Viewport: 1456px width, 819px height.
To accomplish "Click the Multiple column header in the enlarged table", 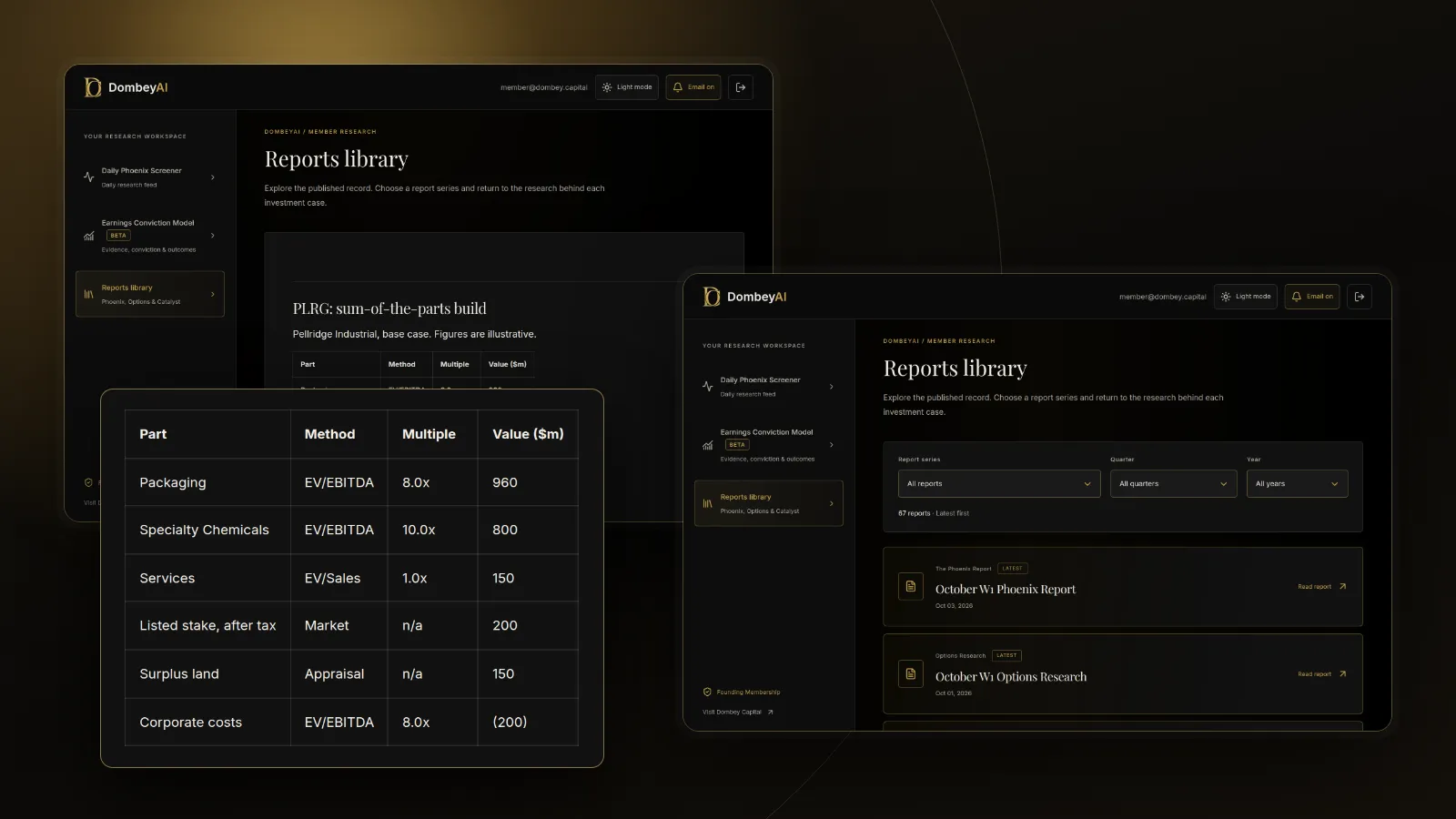I will (433, 434).
